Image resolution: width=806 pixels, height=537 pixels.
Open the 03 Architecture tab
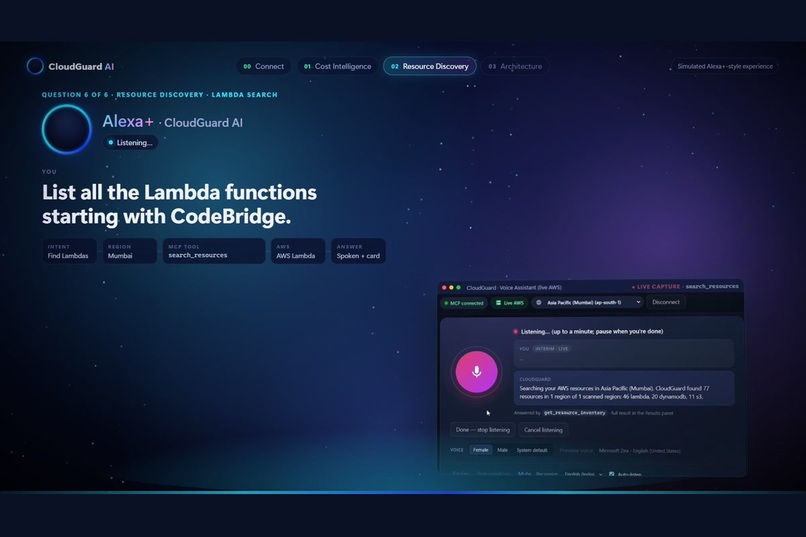515,66
